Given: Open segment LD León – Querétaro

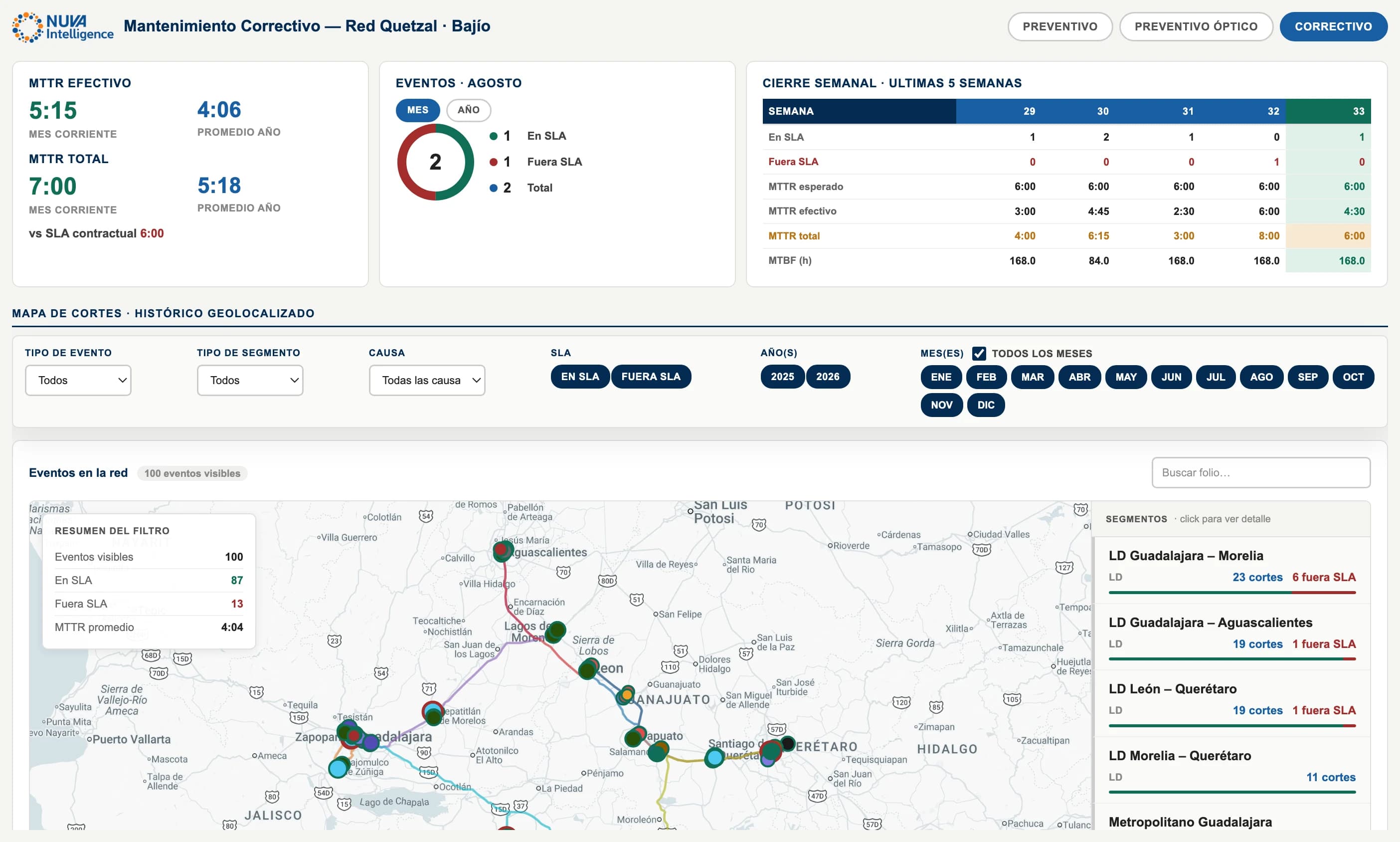Looking at the screenshot, I should tap(1231, 703).
